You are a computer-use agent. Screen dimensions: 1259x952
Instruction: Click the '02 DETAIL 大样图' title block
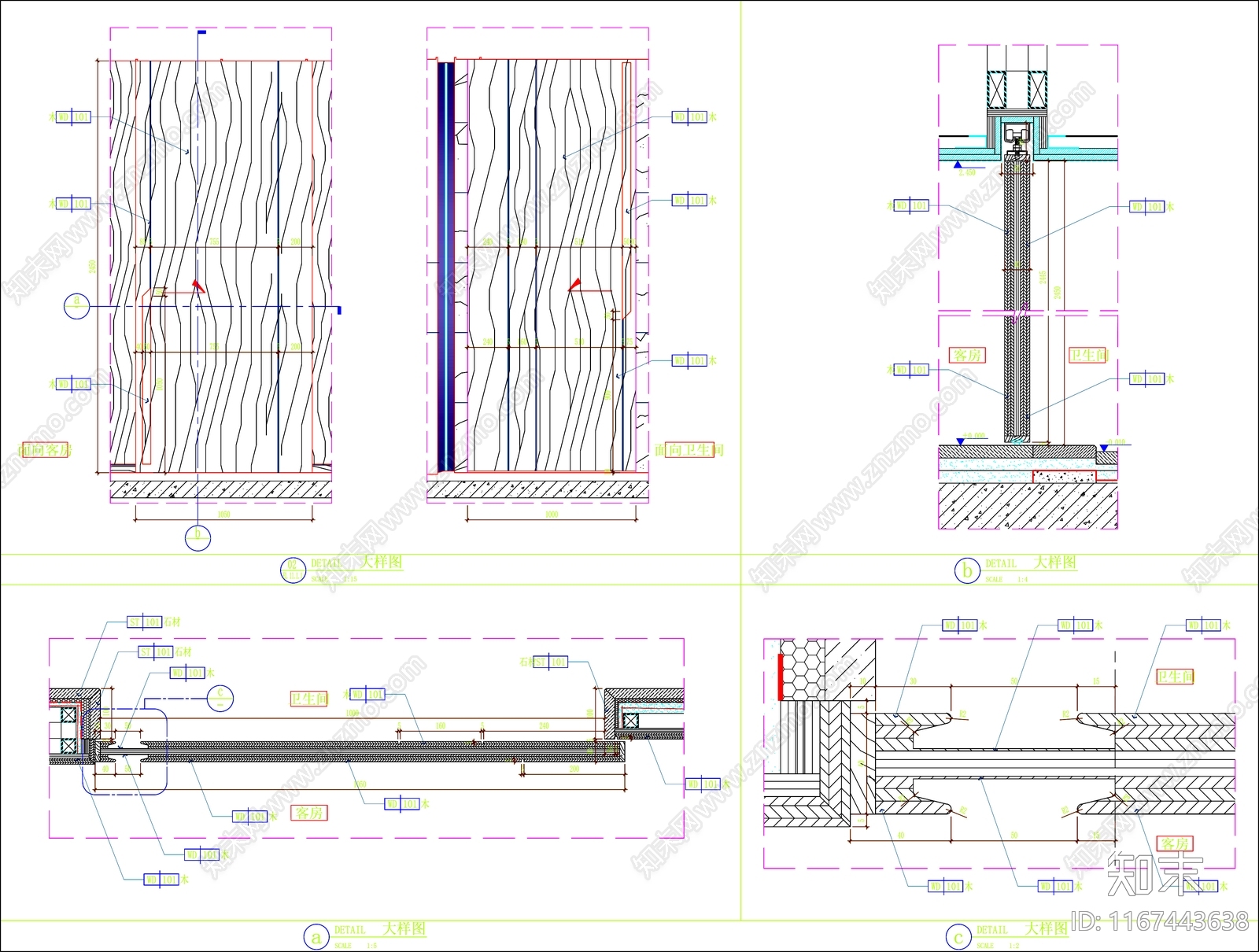pyautogui.click(x=343, y=569)
